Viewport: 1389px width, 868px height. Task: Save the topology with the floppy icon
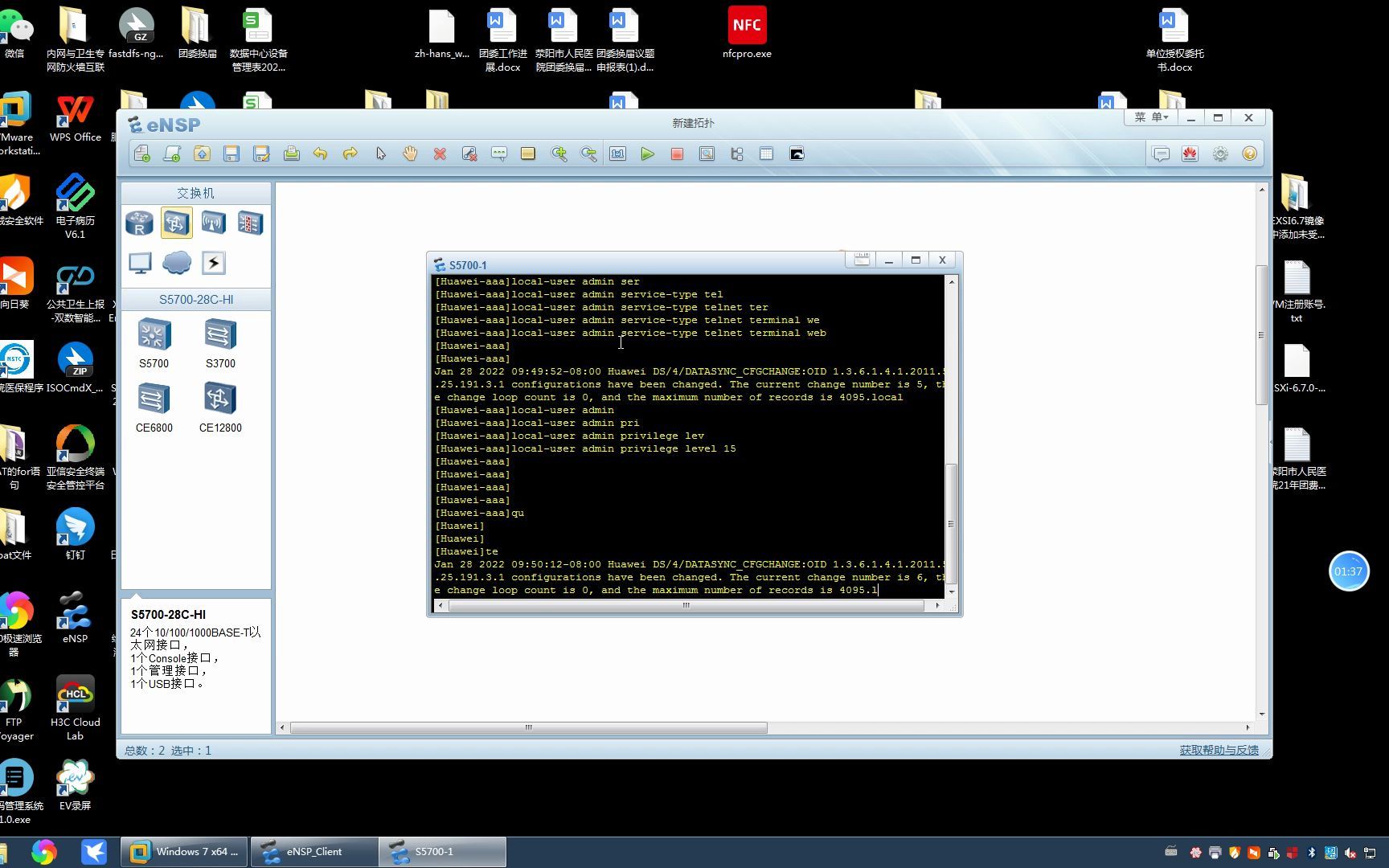tap(231, 154)
